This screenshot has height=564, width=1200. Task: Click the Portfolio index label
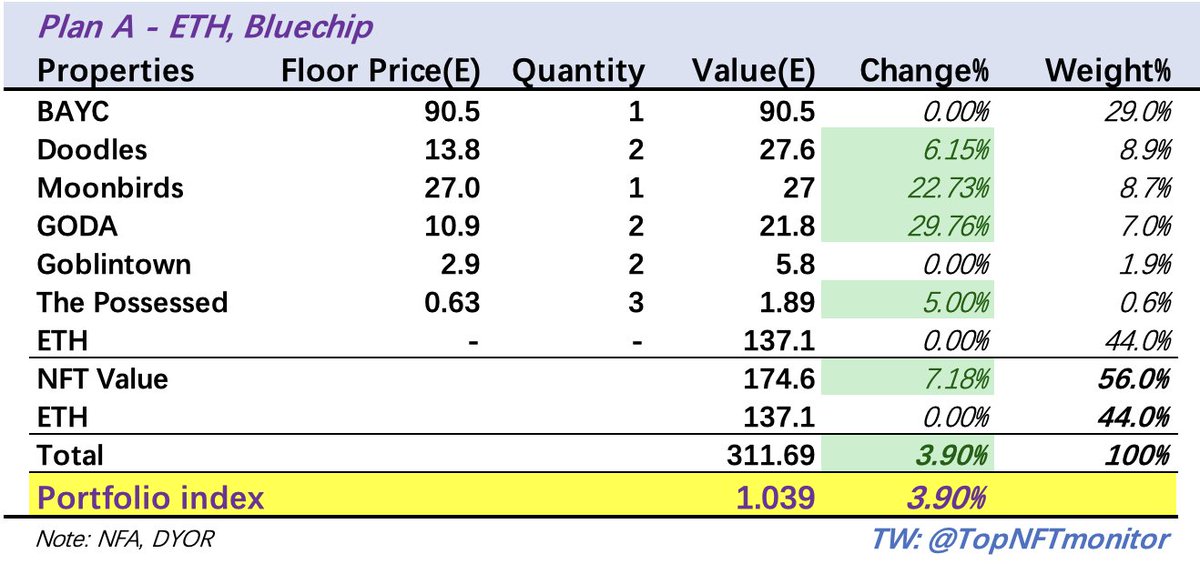(x=151, y=497)
